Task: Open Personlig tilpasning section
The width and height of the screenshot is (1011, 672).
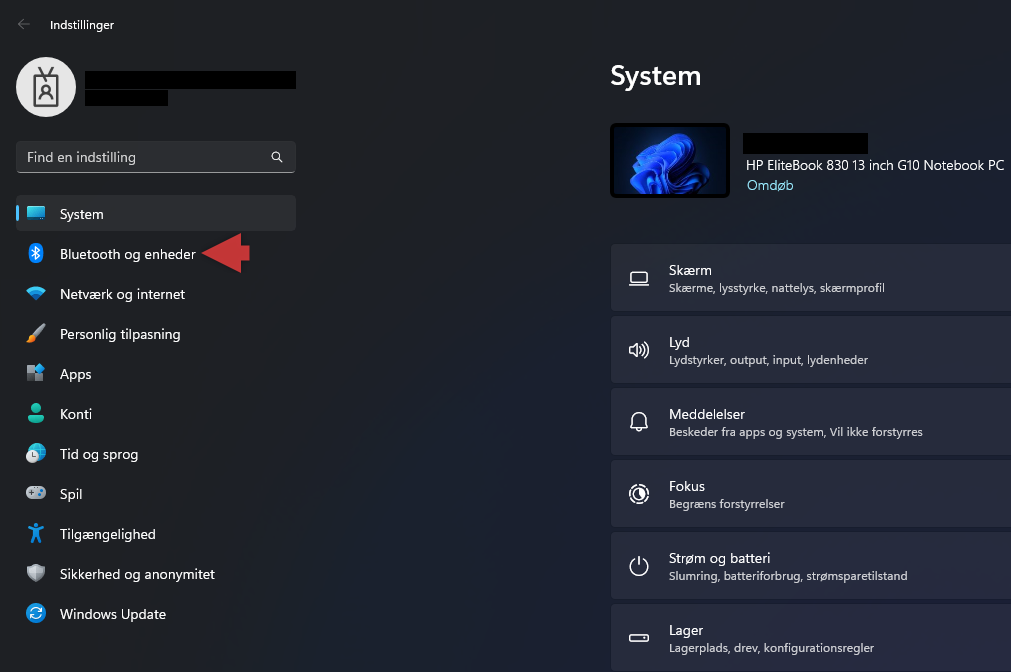Action: pyautogui.click(x=156, y=333)
